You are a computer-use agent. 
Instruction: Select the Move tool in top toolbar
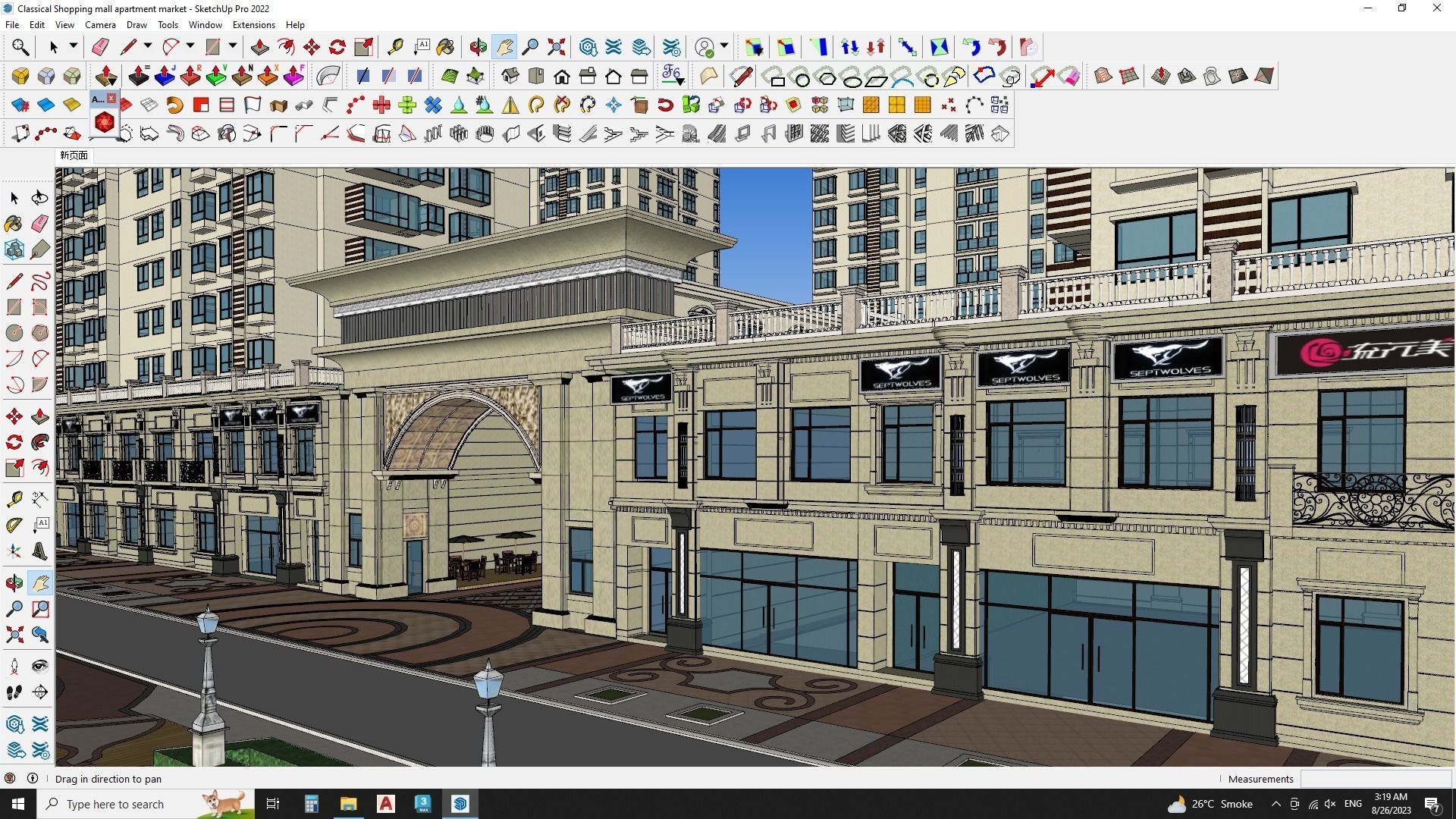pyautogui.click(x=312, y=47)
